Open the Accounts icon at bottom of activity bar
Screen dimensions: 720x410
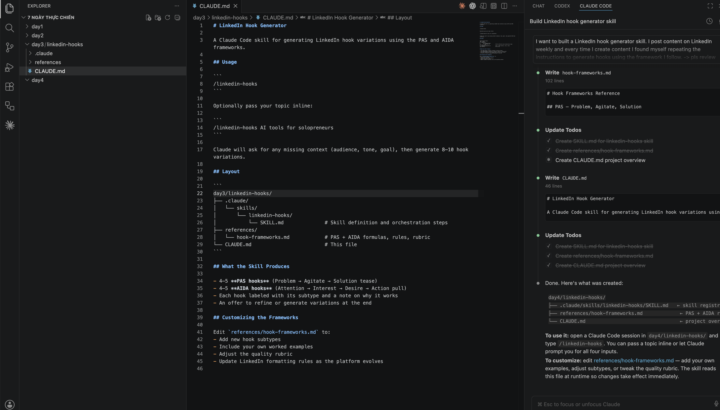(x=9, y=404)
